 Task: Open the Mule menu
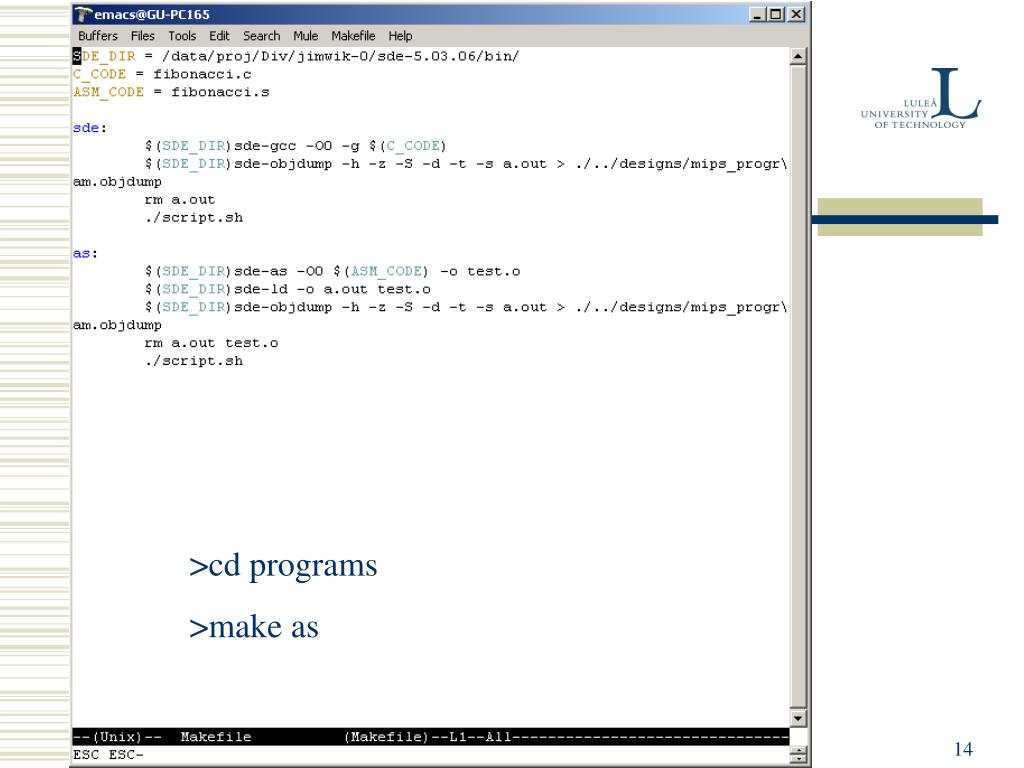305,36
